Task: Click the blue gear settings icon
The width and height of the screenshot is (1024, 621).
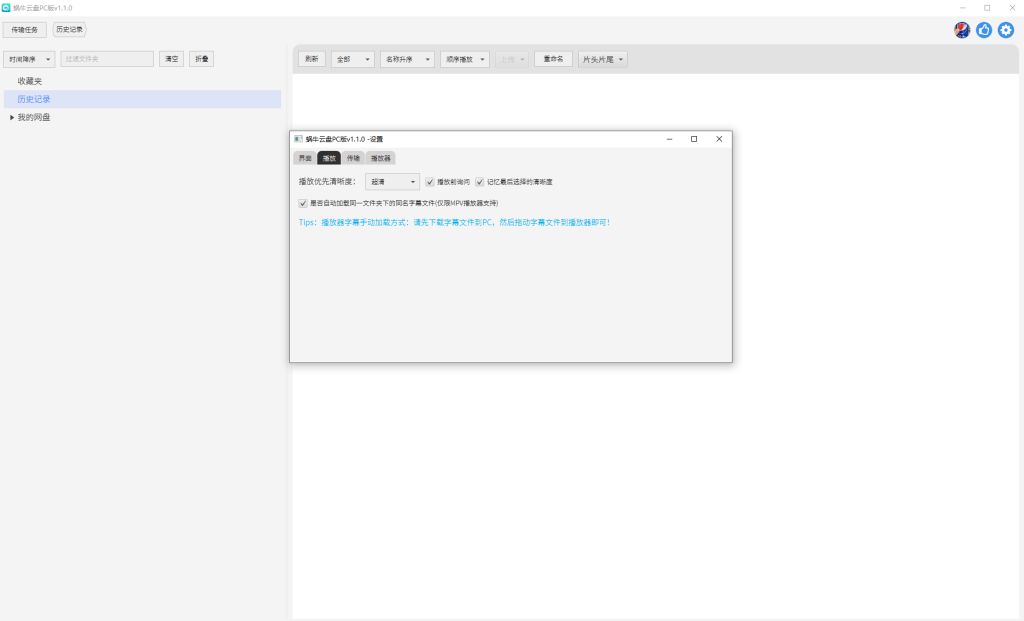Action: coord(1006,30)
